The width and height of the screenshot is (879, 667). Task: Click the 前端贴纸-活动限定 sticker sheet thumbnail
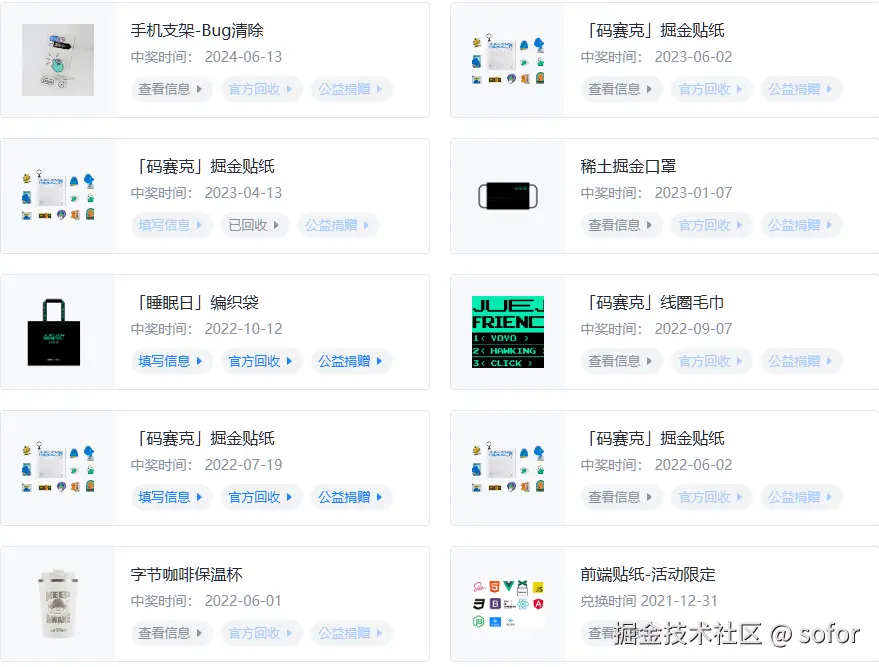(507, 604)
